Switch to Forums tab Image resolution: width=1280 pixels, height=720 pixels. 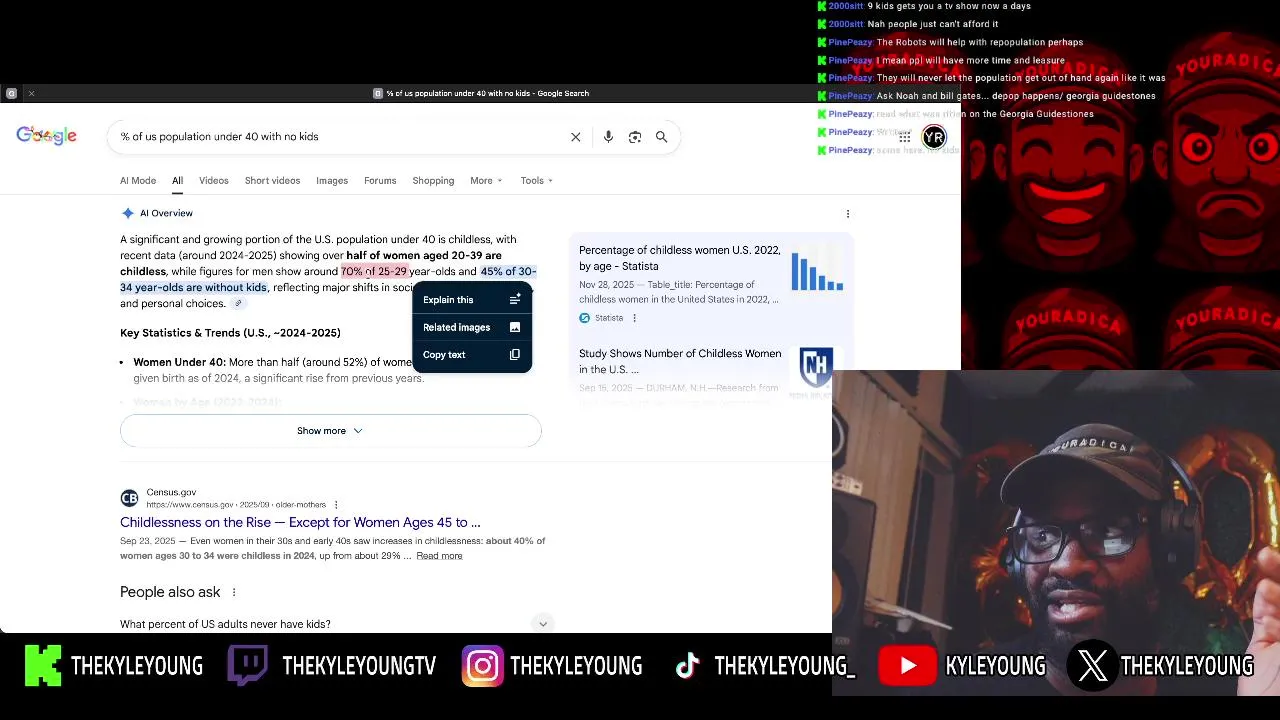pyautogui.click(x=380, y=181)
